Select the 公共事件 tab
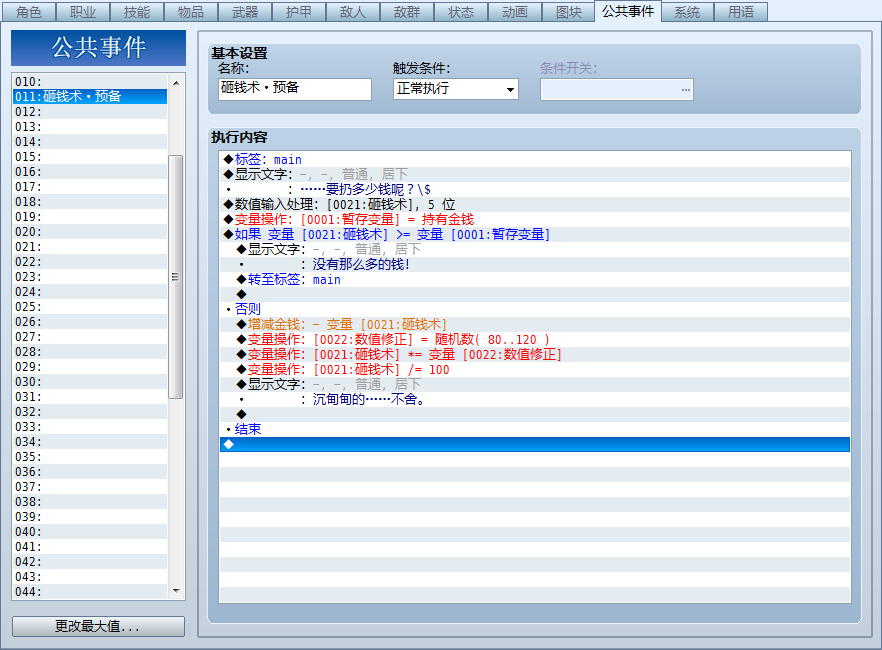Image resolution: width=882 pixels, height=650 pixels. click(628, 11)
